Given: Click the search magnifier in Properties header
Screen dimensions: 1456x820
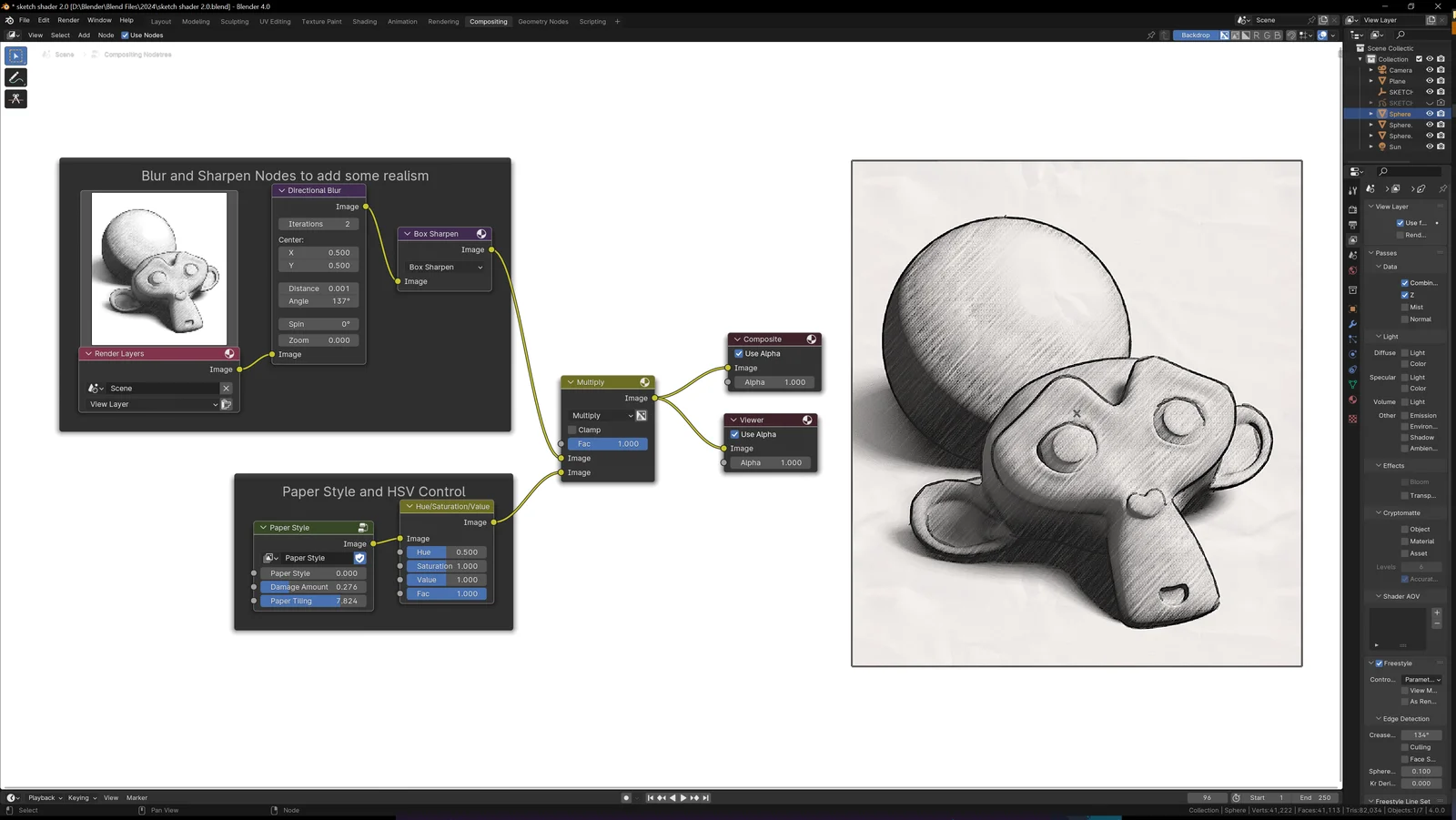Looking at the screenshot, I should coord(1382,171).
